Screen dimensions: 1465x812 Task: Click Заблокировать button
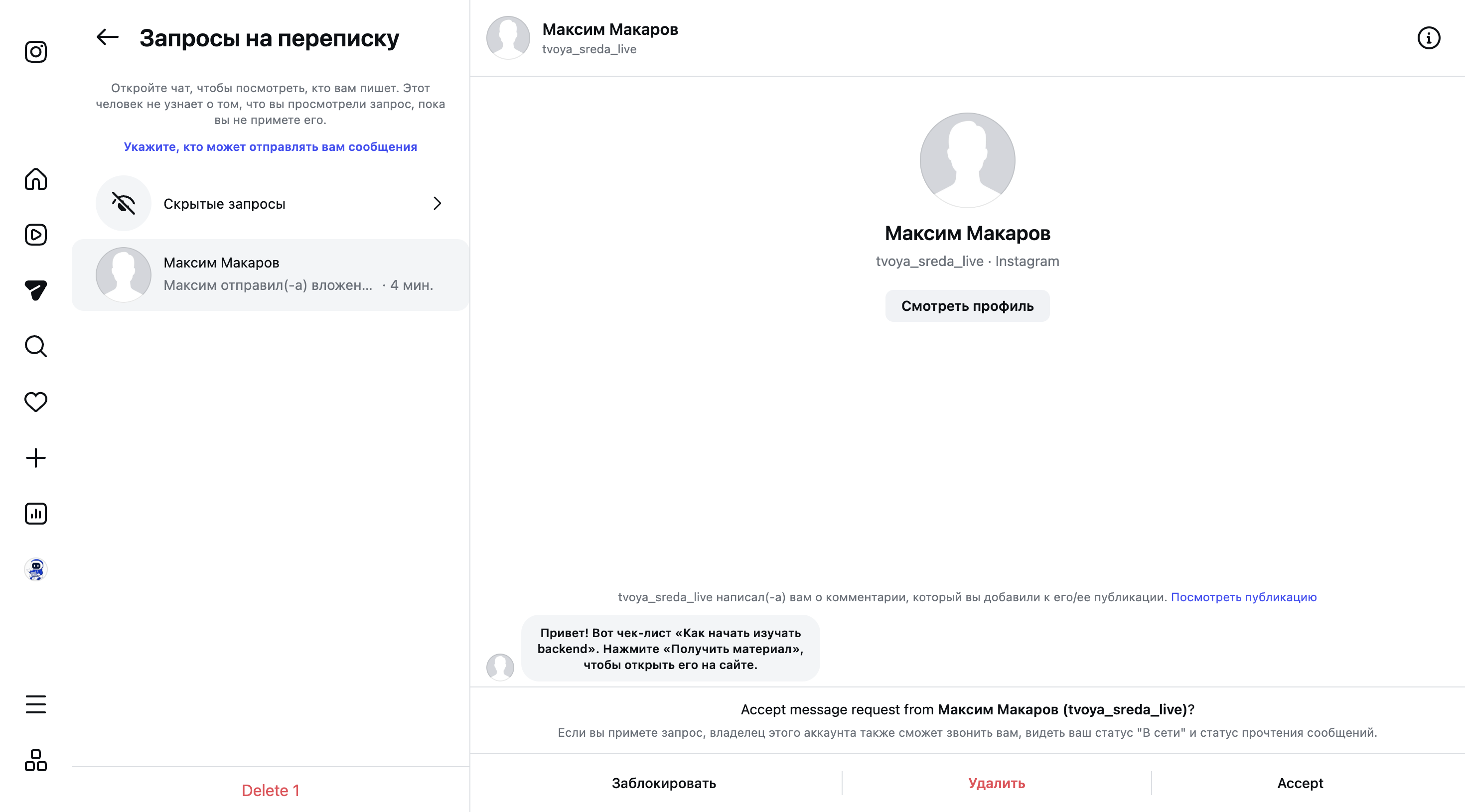(663, 783)
